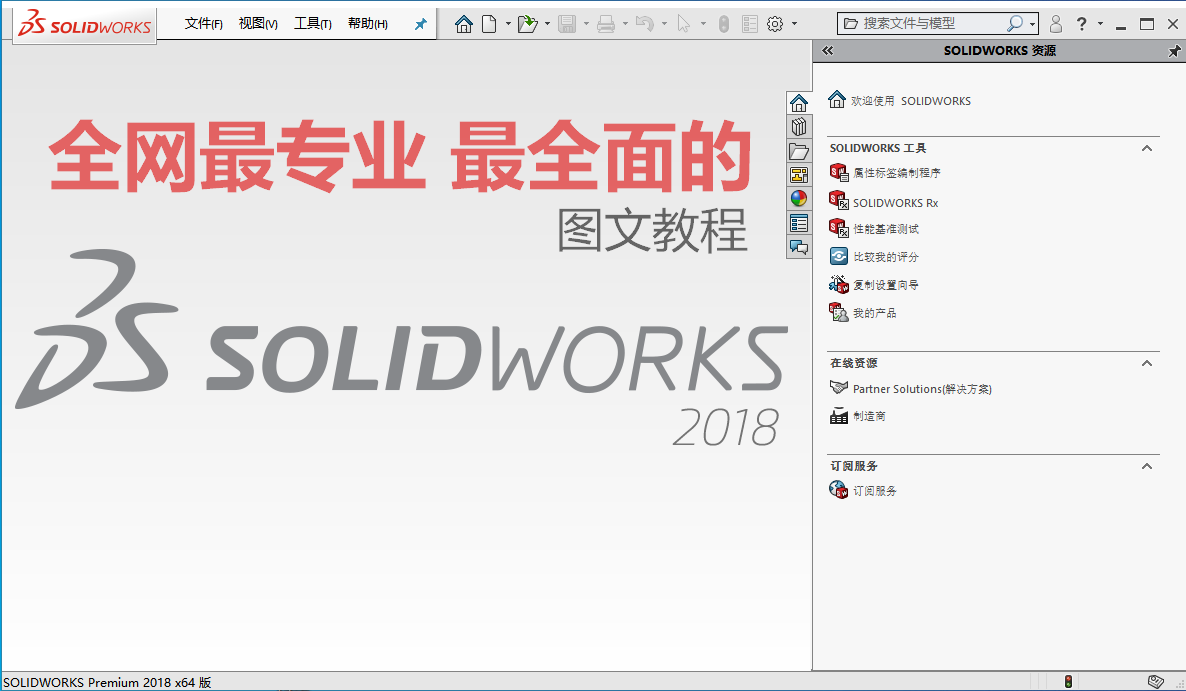Viewport: 1186px width, 691px height.
Task: Click the File Properties toolbar icon
Action: [x=750, y=24]
